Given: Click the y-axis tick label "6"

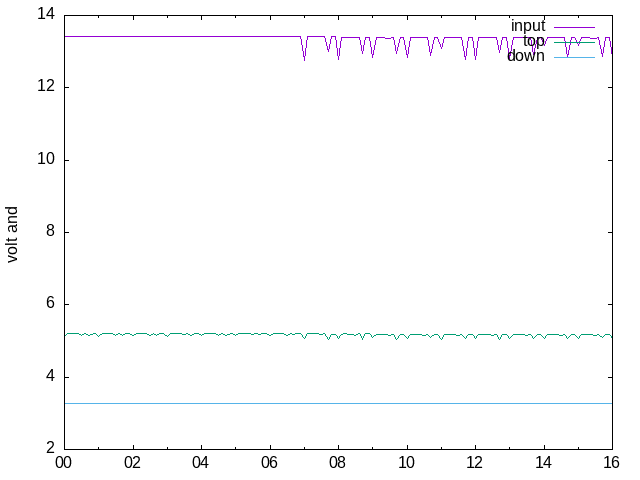Looking at the screenshot, I should pos(50,305).
